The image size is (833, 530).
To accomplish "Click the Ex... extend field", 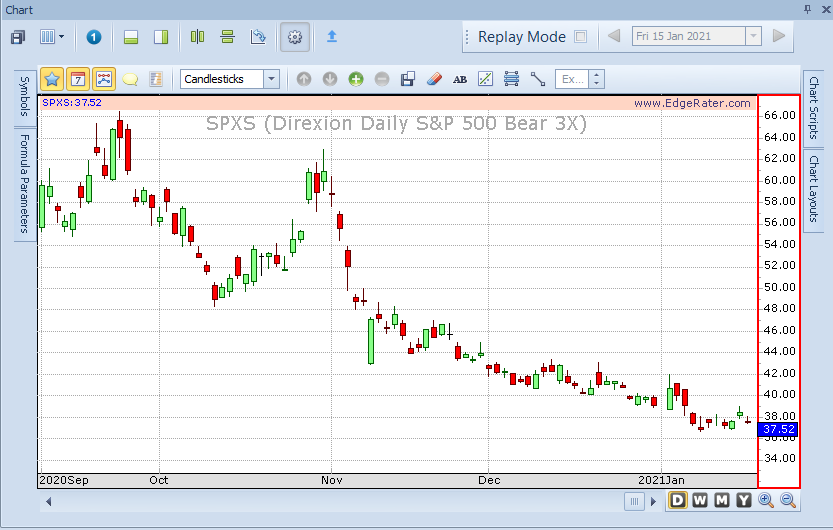I will tap(572, 79).
